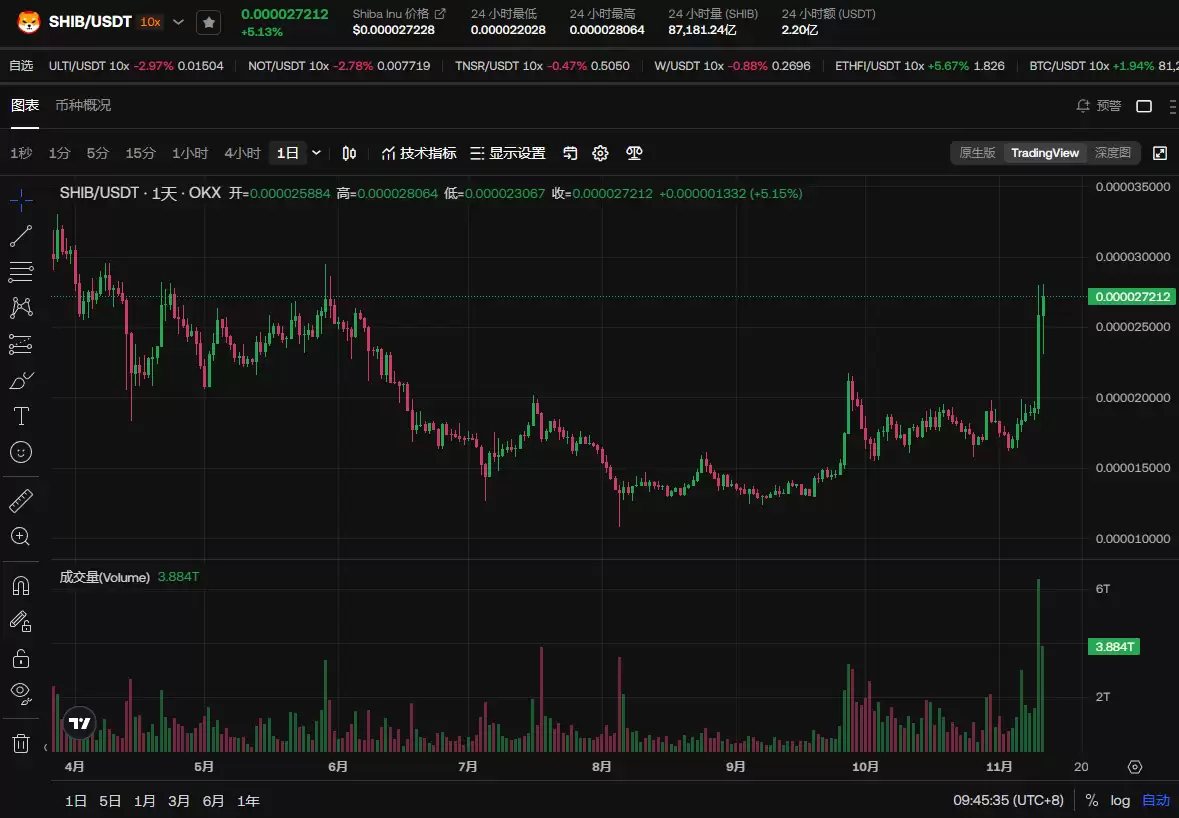Add SHIB/USDT to favorites with star
Image resolution: width=1179 pixels, height=818 pixels.
point(208,22)
